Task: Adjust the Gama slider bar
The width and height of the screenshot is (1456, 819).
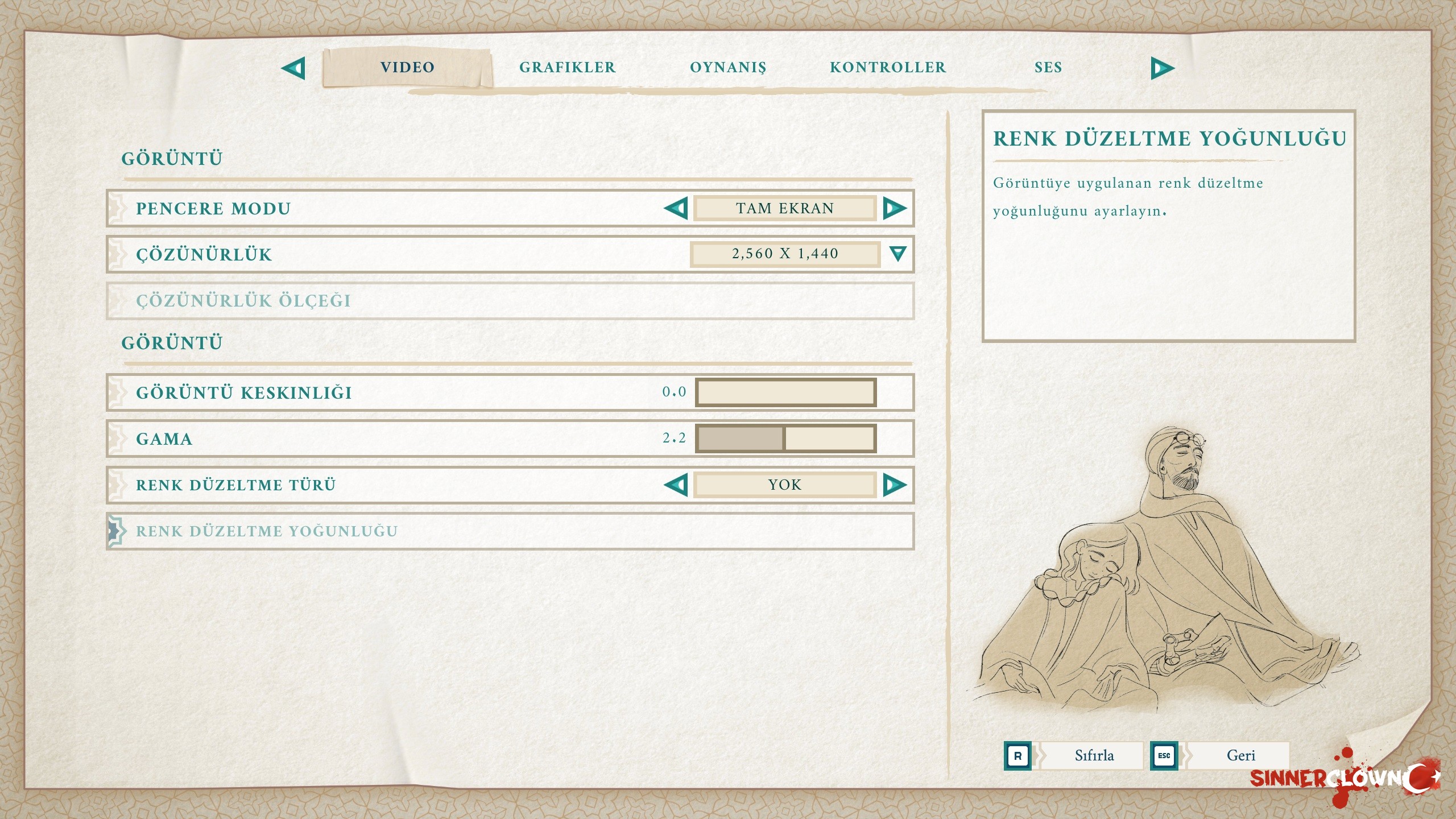Action: point(785,439)
